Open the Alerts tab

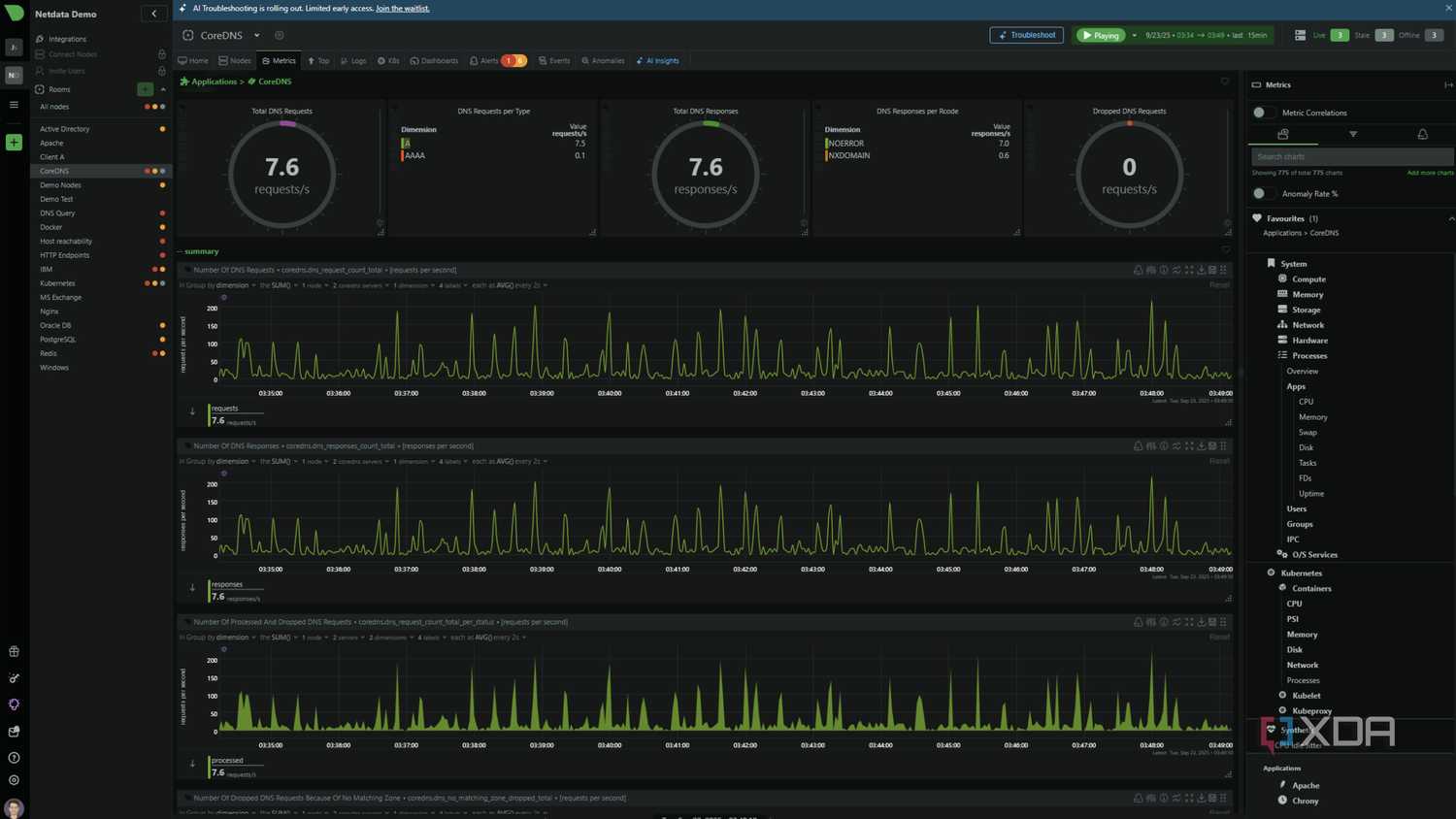[x=498, y=61]
